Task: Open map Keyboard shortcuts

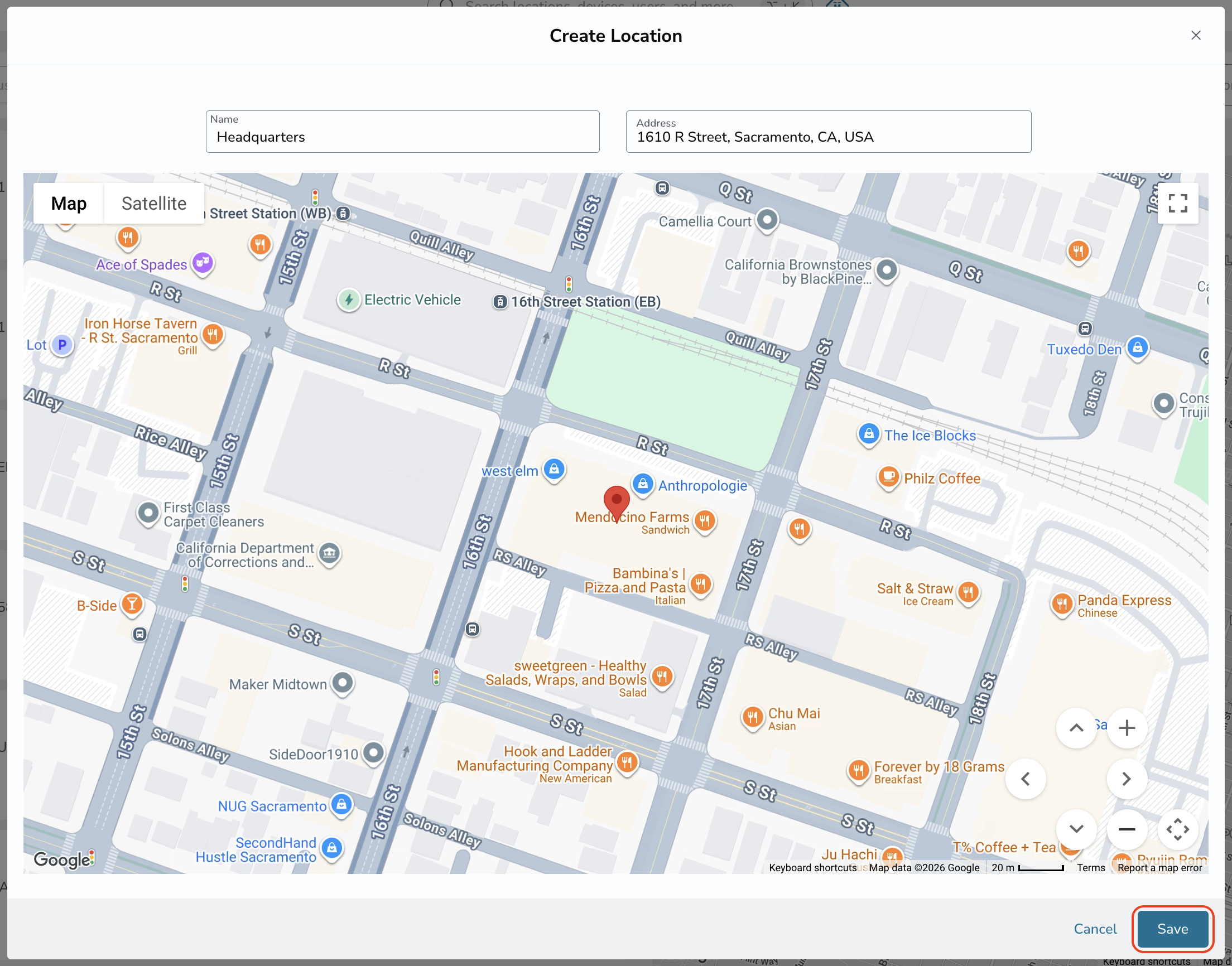Action: point(812,868)
